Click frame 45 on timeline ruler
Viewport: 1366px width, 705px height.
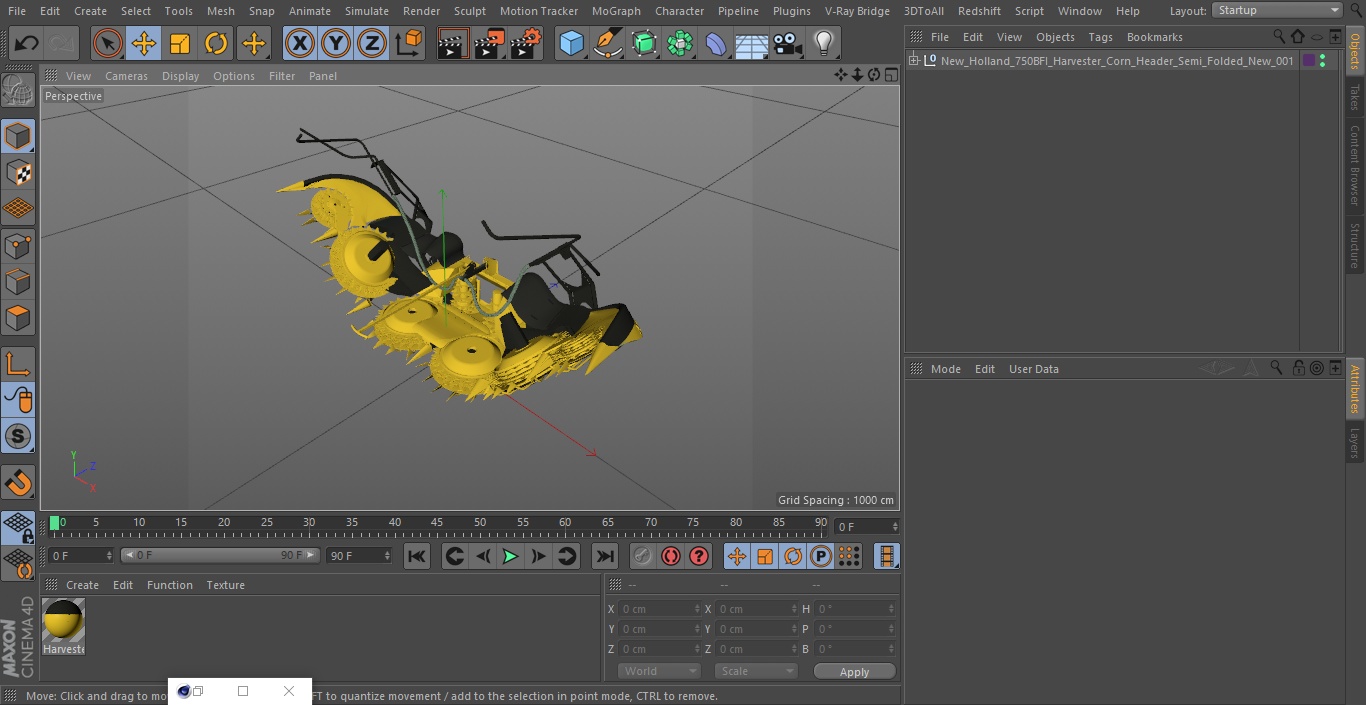(437, 522)
